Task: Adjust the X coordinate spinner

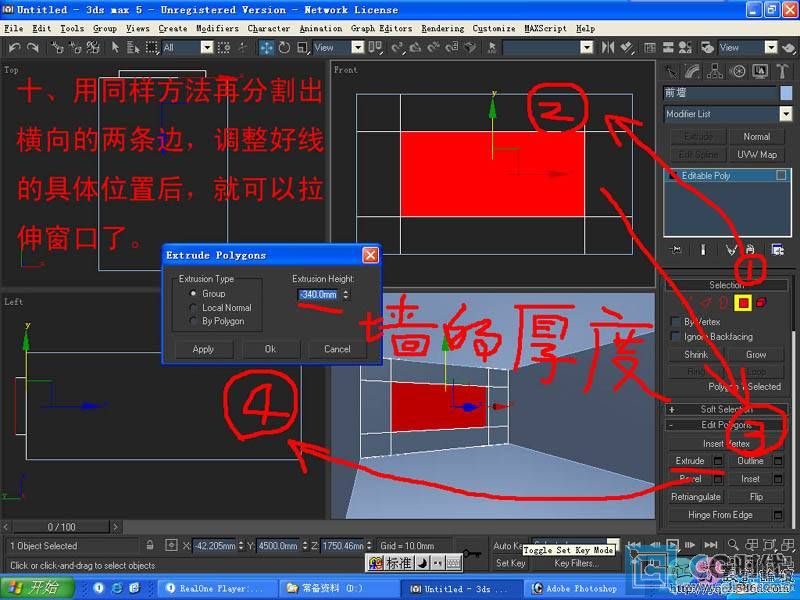Action: (241, 545)
